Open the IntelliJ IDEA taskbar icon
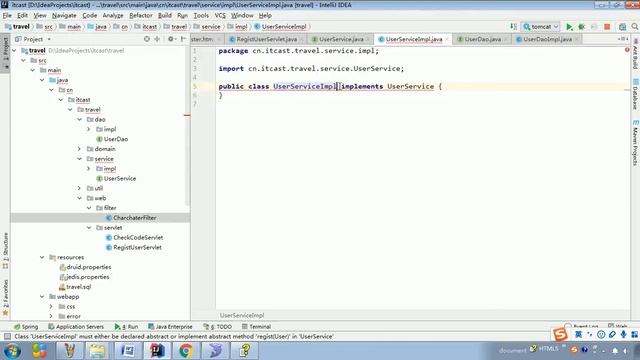 pos(157,351)
